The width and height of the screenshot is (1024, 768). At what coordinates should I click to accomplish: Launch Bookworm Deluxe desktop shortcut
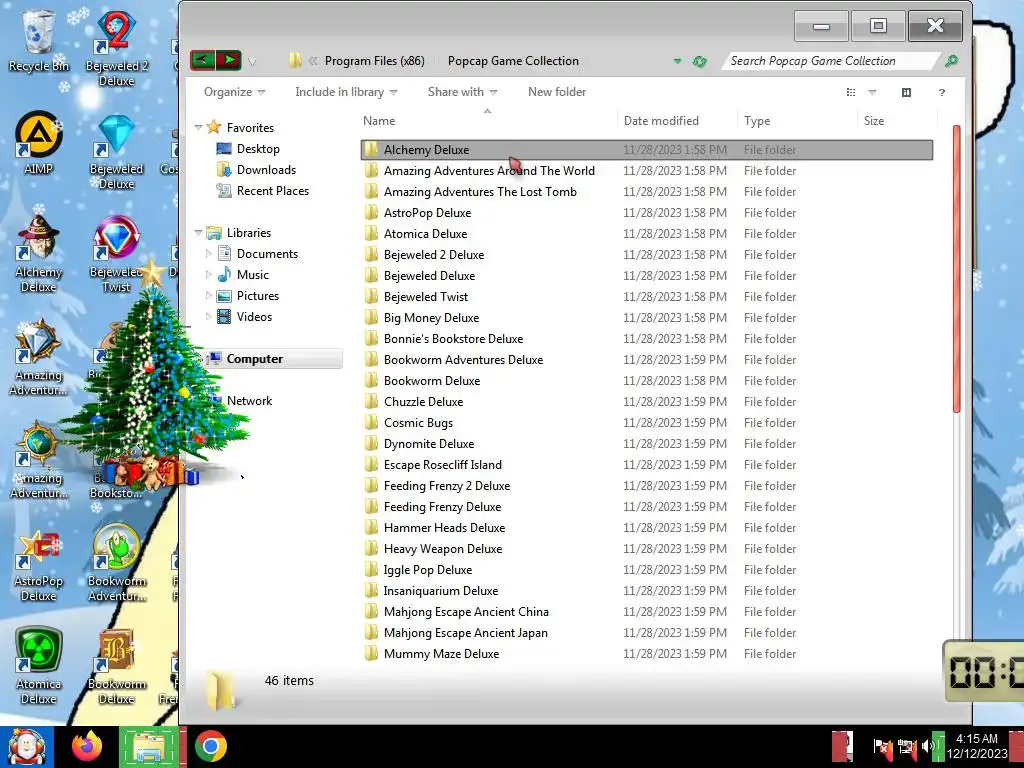tap(116, 667)
